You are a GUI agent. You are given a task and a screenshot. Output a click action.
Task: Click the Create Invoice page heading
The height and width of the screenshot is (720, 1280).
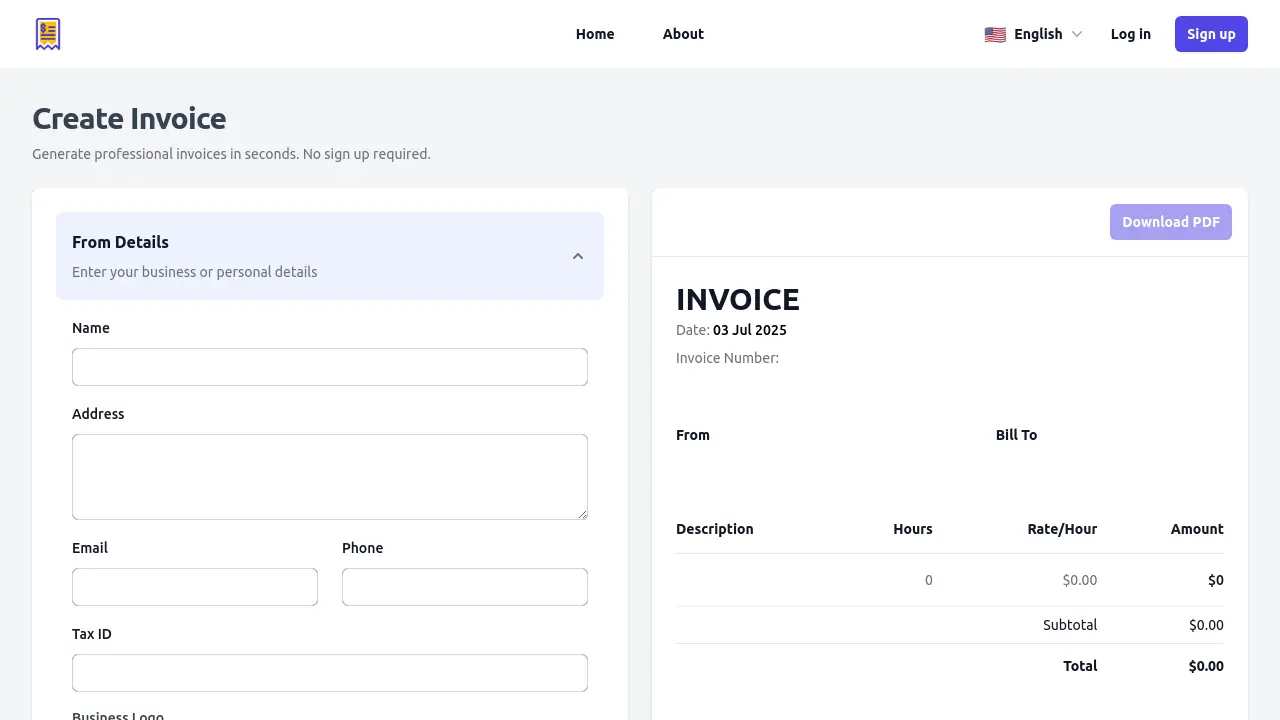tap(129, 119)
